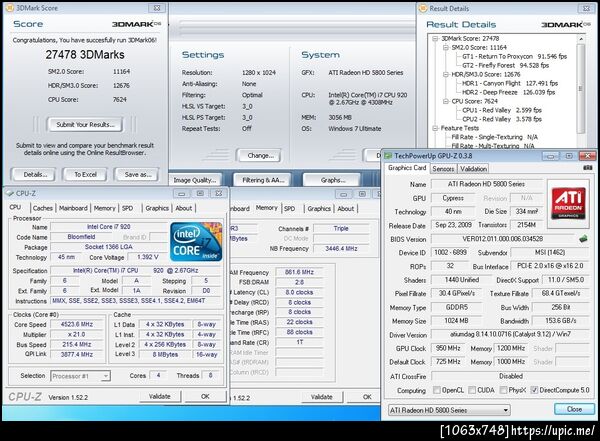This screenshot has width=600, height=441.
Task: Click Validate in the rear CPU-Z memory window
Action: [x=321, y=397]
